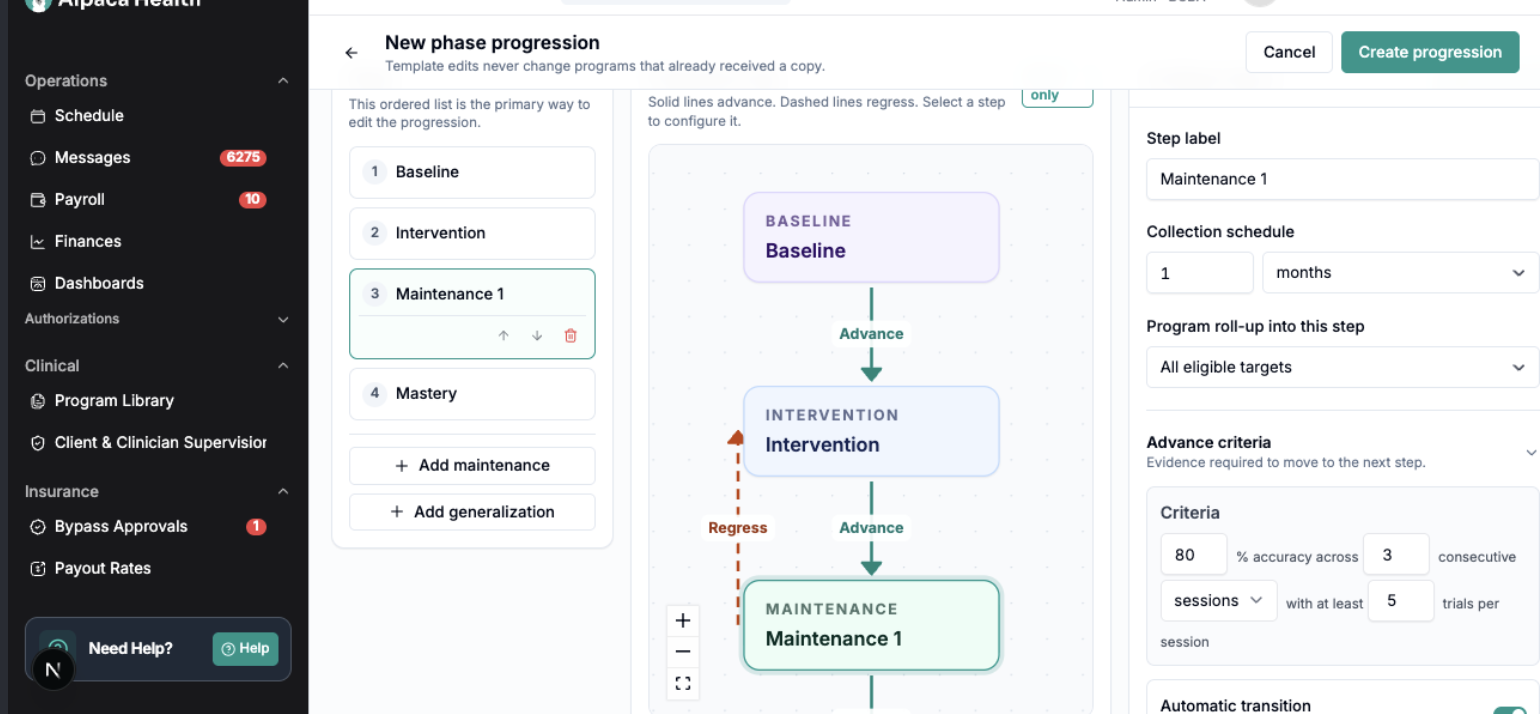
Task: Toggle the Automatic transition switch
Action: click(1510, 710)
